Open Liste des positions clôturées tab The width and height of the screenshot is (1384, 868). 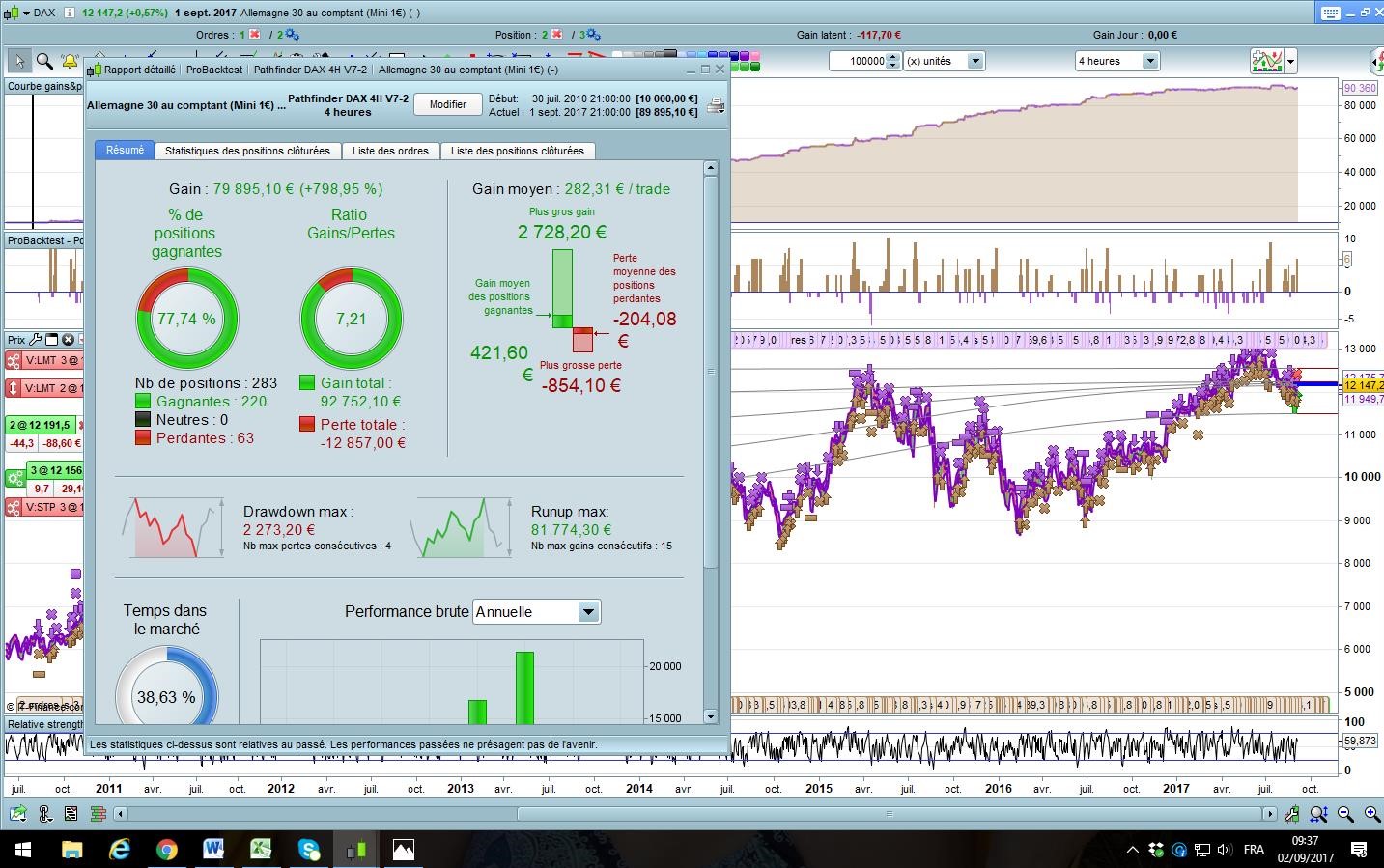pos(517,151)
